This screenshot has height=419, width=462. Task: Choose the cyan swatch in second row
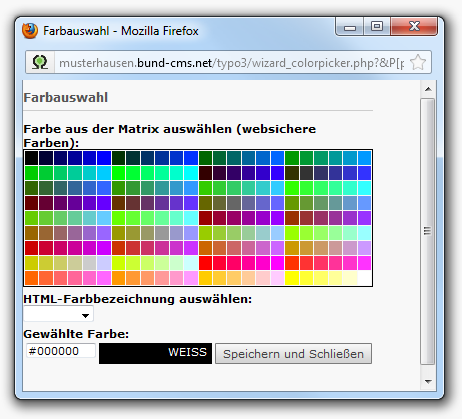(x=191, y=173)
